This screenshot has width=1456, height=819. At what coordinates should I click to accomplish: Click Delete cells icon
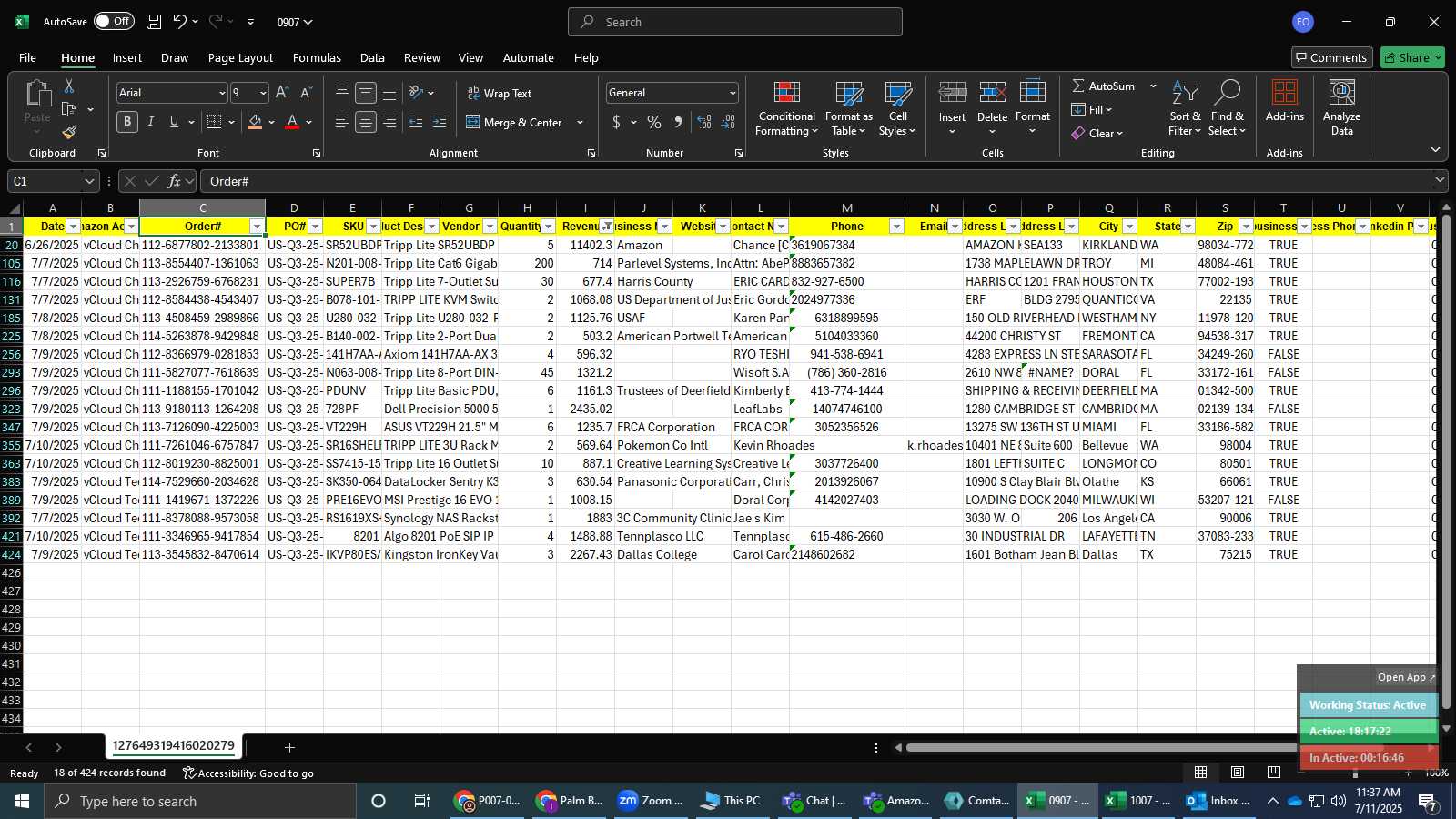click(x=992, y=92)
